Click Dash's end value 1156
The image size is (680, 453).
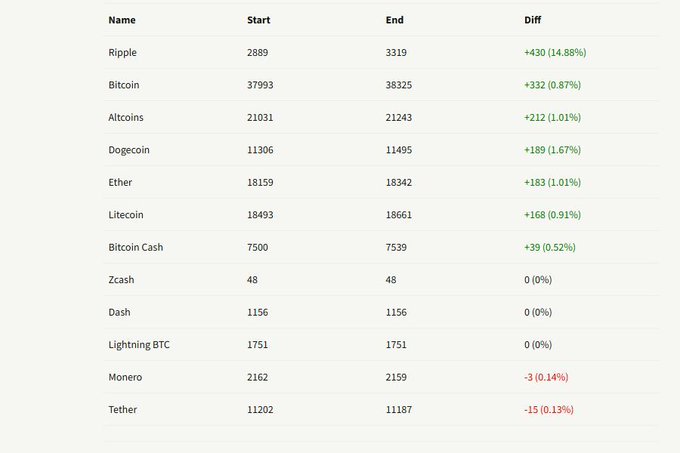(x=397, y=312)
